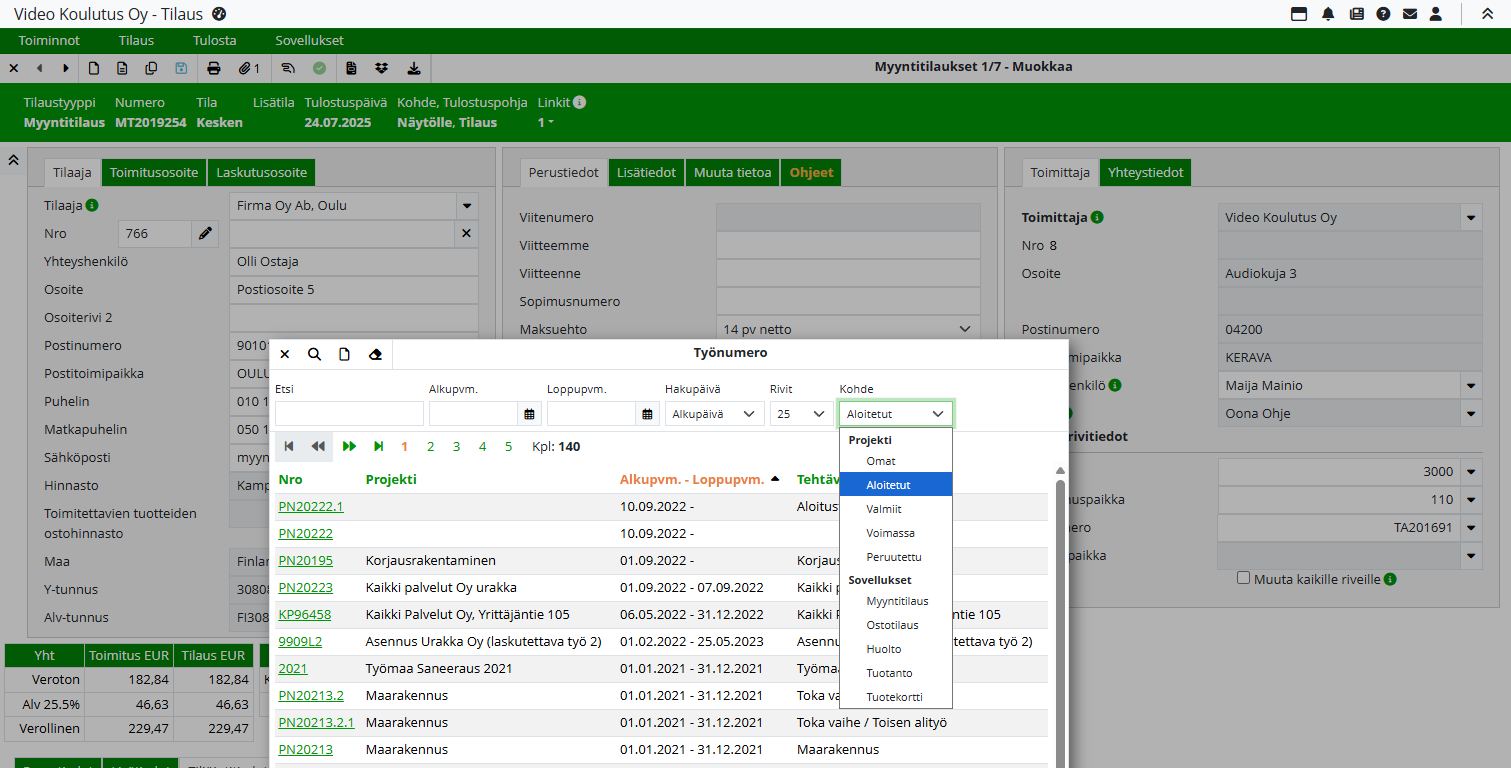1511x768 pixels.
Task: Open the Tulosta menu
Action: (x=215, y=41)
